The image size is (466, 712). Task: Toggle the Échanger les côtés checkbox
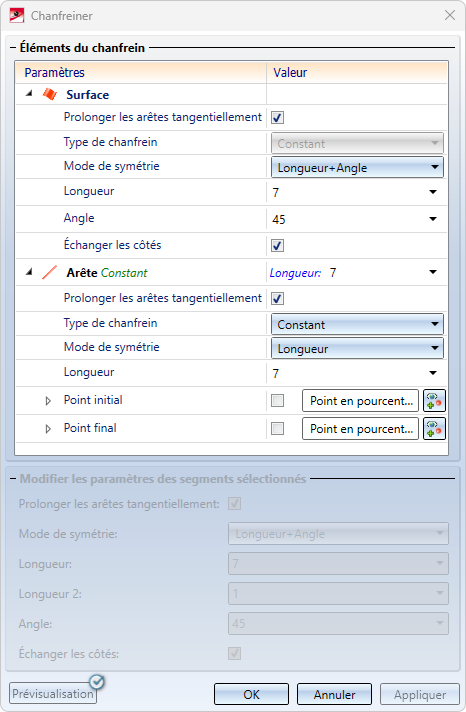click(278, 246)
